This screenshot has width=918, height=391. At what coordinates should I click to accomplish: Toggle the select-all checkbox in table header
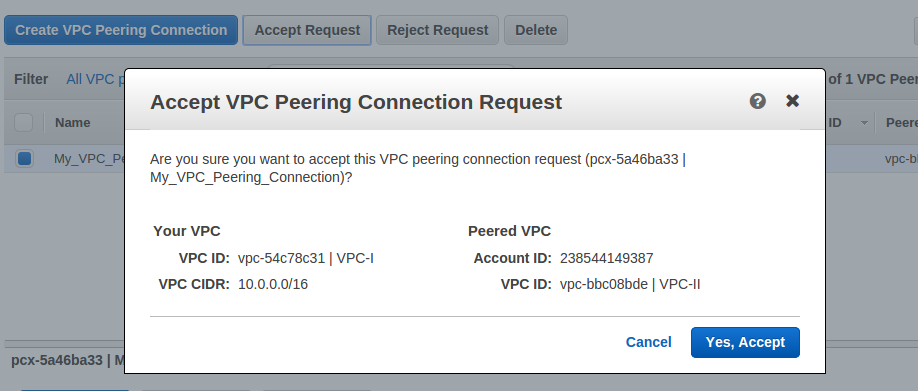click(x=23, y=123)
